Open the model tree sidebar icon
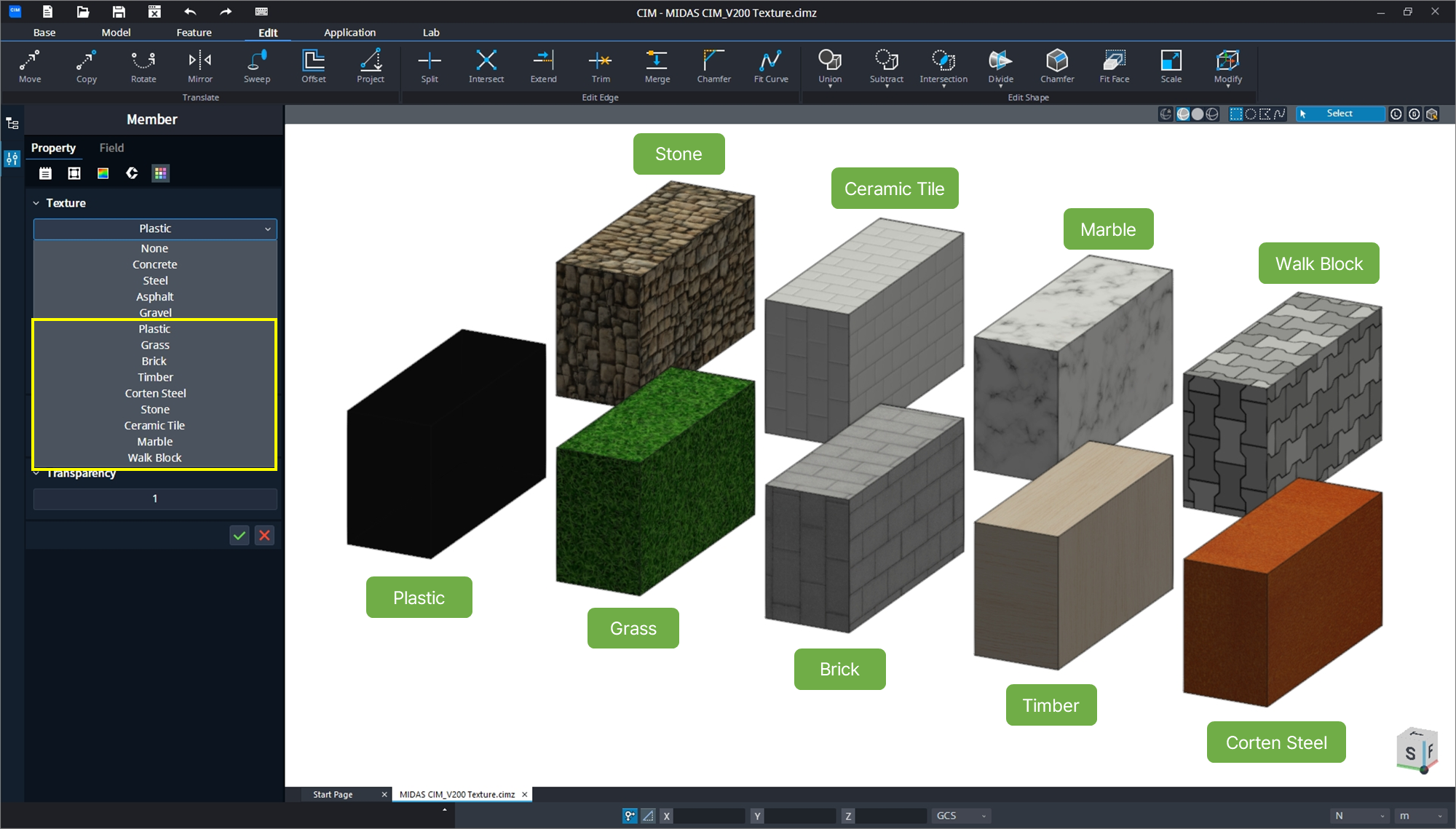 pos(12,124)
